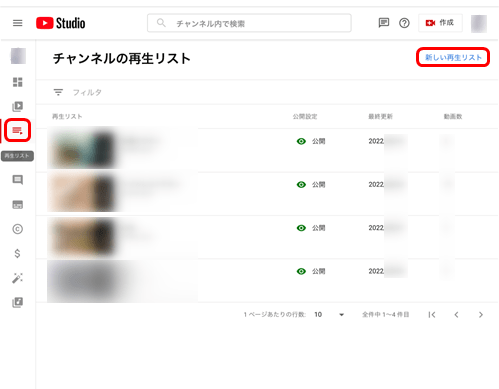Click the channel avatar in the sidebar

point(18,56)
